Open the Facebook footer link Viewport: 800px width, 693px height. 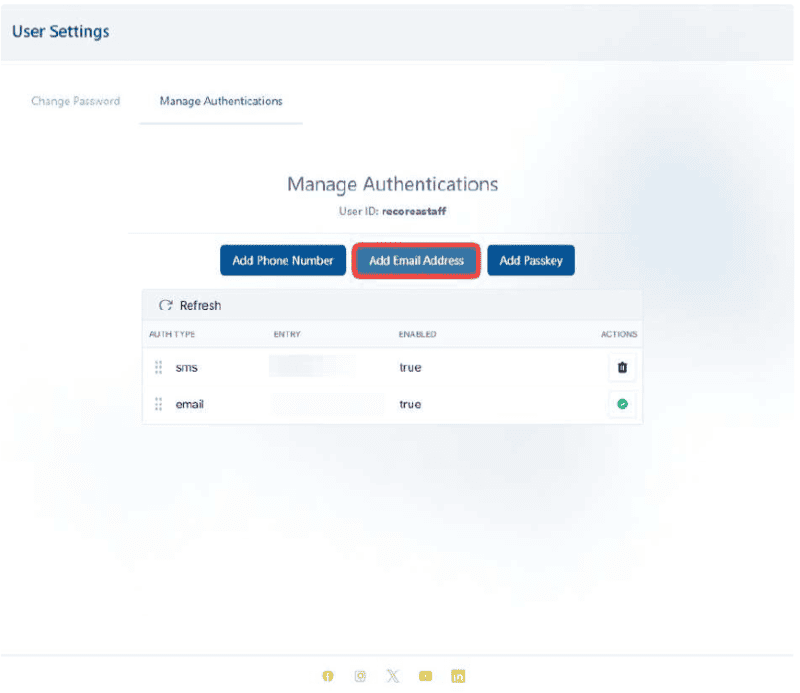327,676
